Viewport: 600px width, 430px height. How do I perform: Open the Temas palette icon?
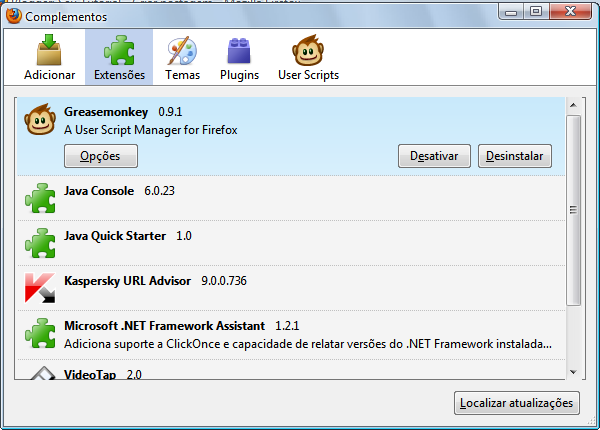point(182,50)
